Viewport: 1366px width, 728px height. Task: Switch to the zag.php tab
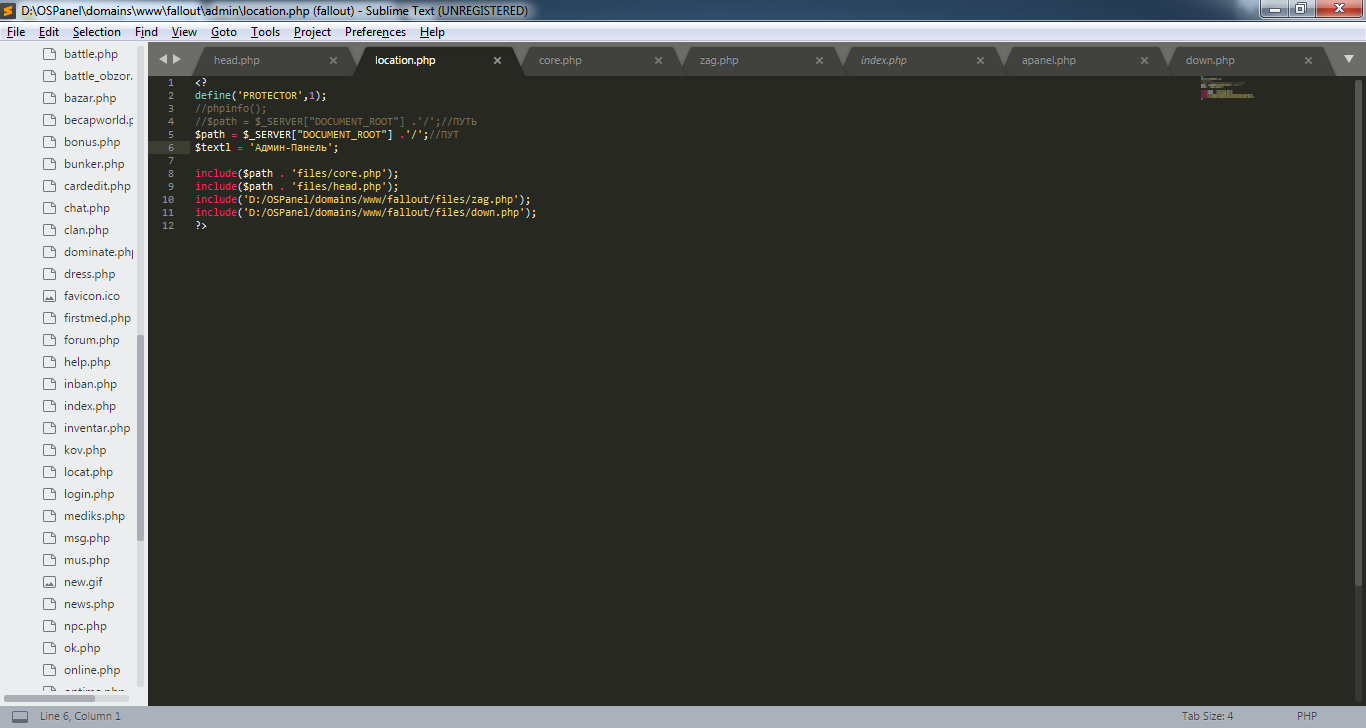pyautogui.click(x=719, y=60)
